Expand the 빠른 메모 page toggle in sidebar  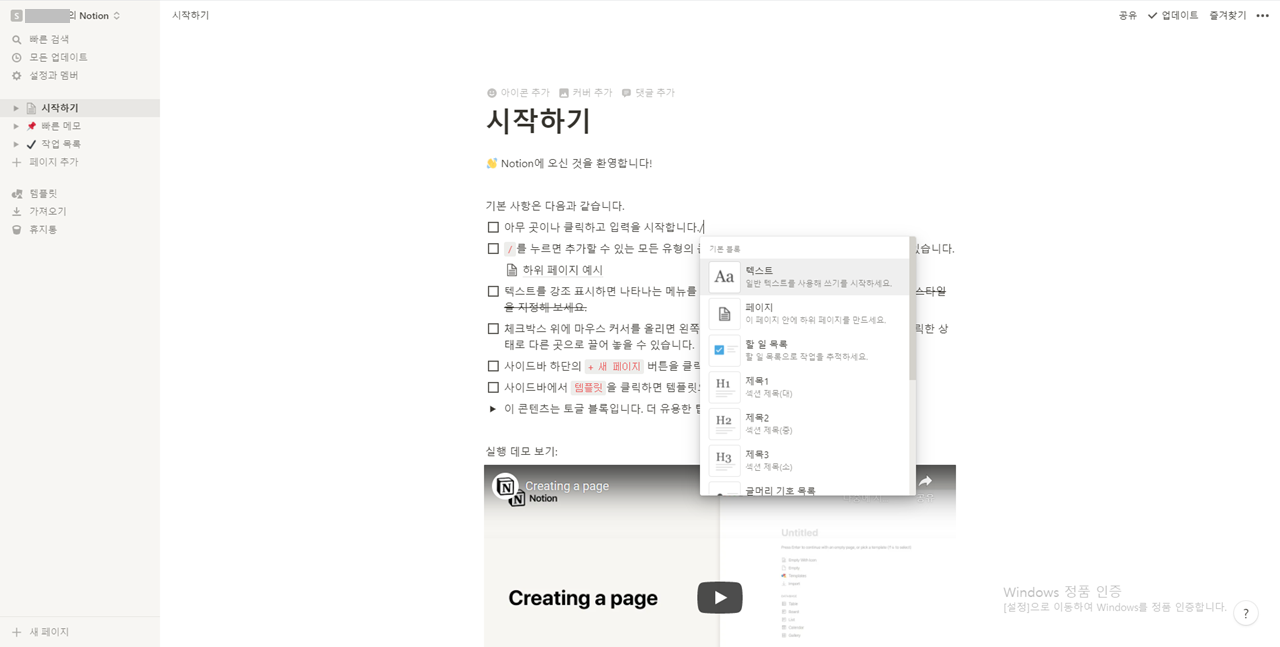(x=16, y=126)
